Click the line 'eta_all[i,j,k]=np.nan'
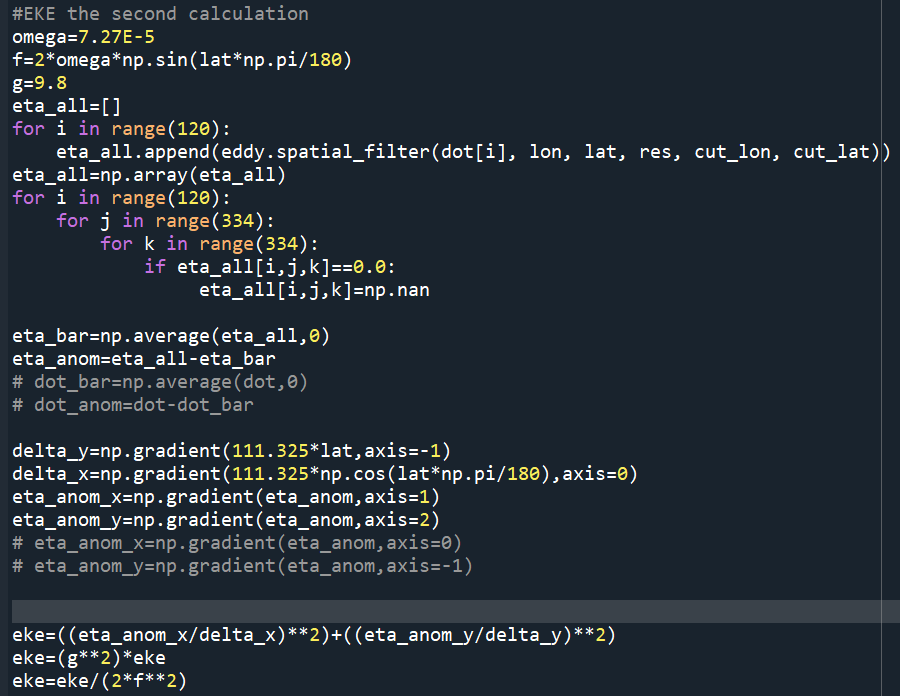 pos(314,289)
